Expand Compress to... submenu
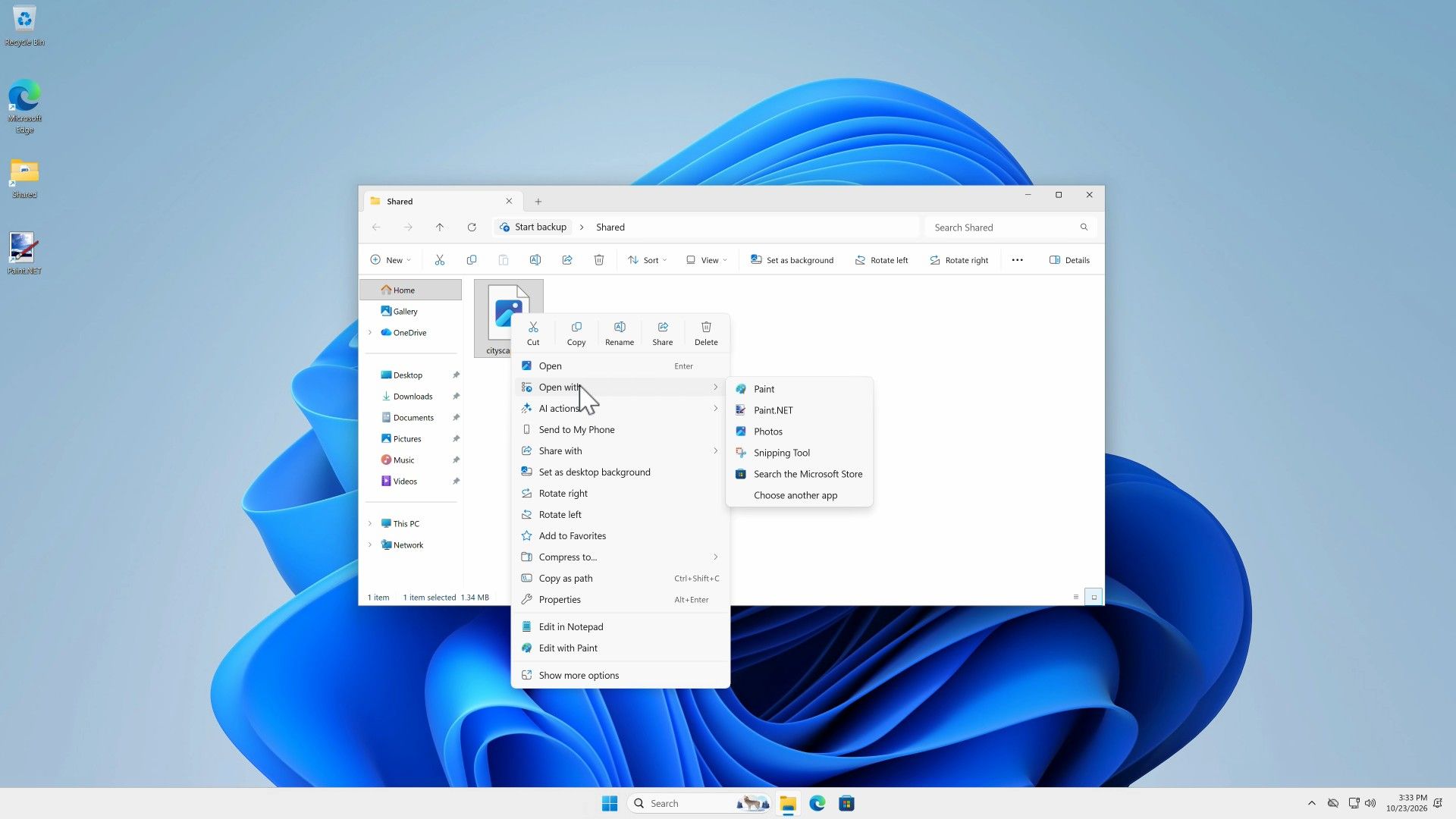Viewport: 1456px width, 819px height. click(x=620, y=557)
